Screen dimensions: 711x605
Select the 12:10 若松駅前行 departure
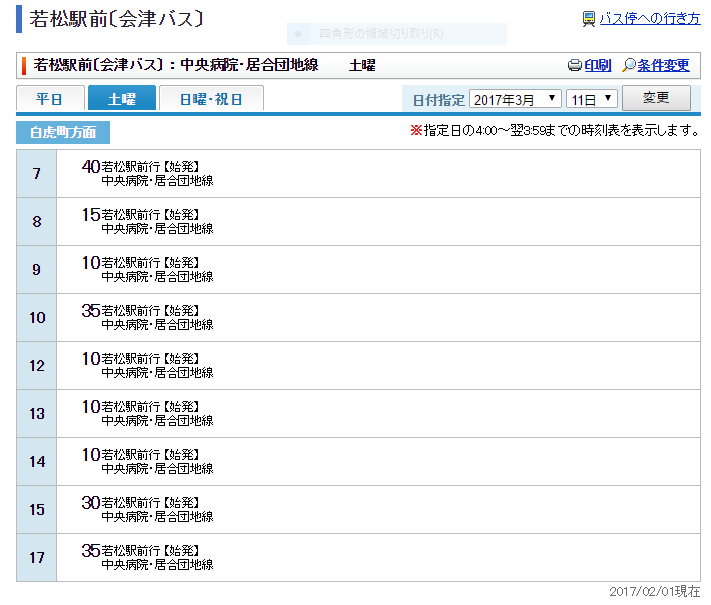[147, 366]
